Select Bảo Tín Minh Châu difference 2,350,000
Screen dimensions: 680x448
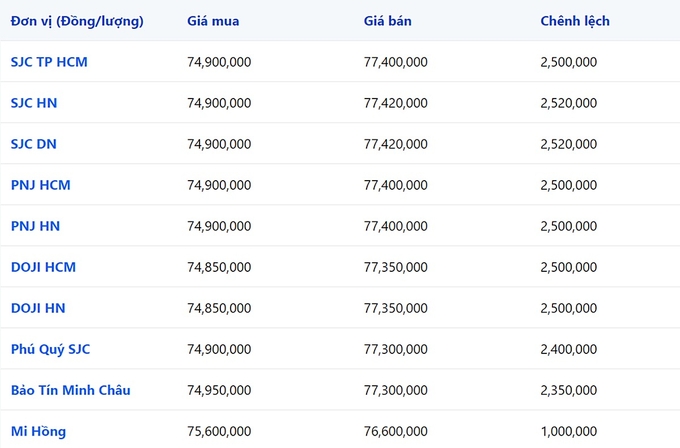tap(569, 390)
